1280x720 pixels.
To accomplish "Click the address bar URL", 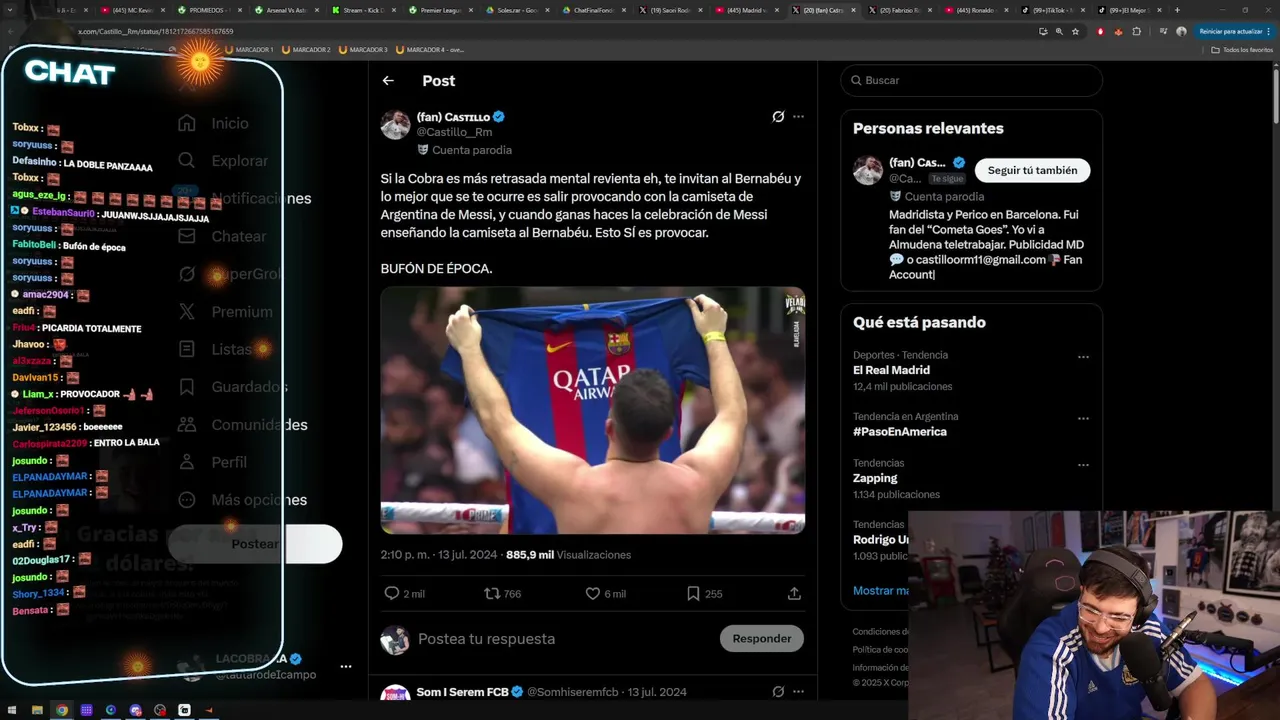I will tap(156, 31).
